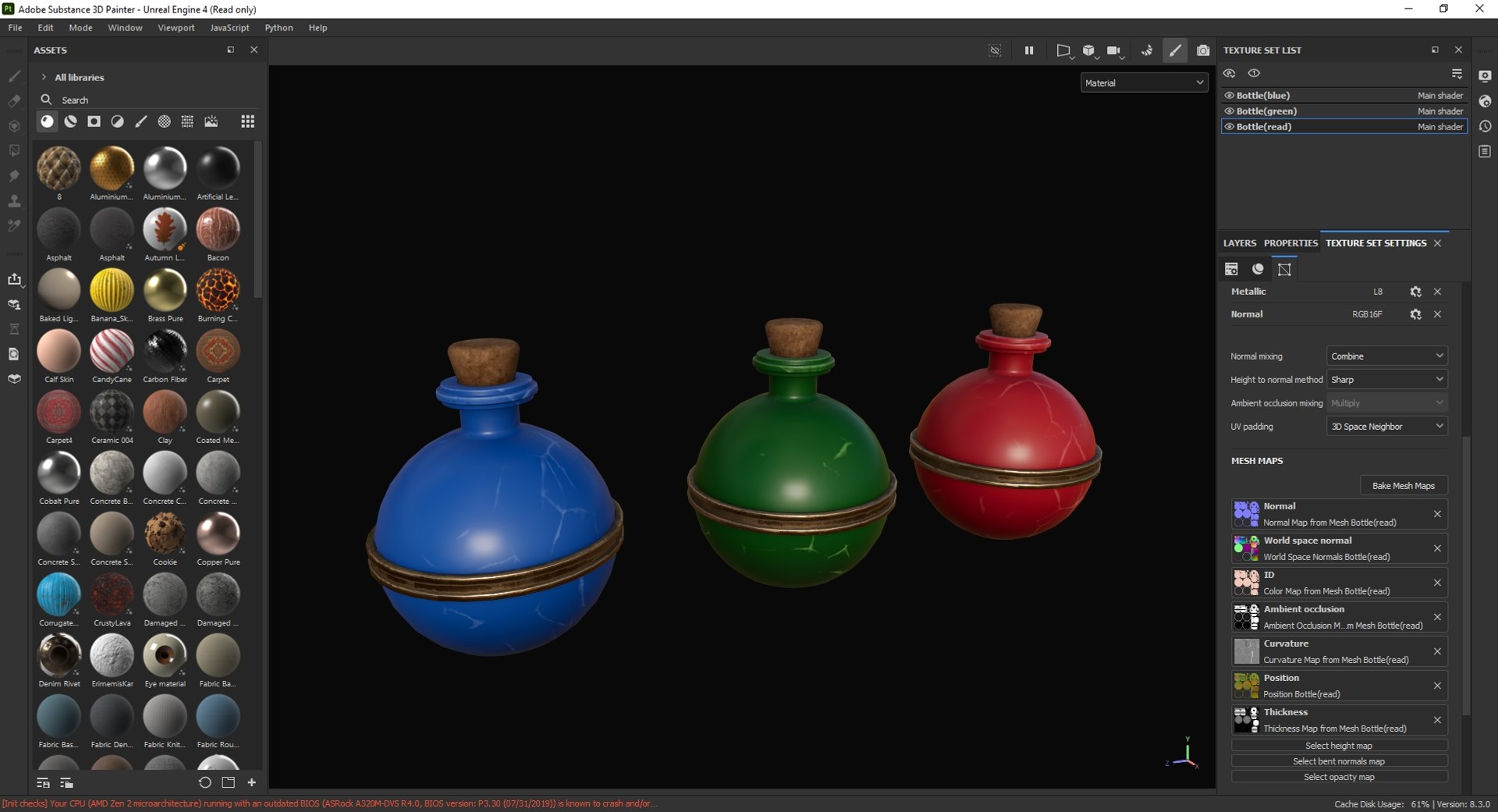Filter assets by Smart materials category
This screenshot has height=812, width=1498.
click(71, 121)
